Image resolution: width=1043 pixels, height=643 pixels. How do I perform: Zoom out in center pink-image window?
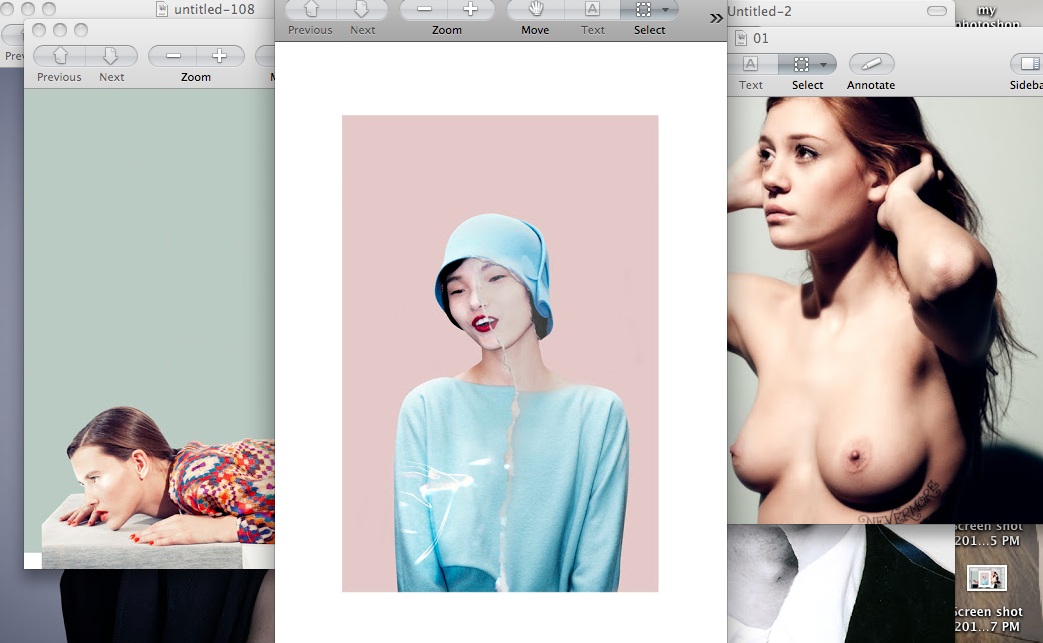coord(424,9)
